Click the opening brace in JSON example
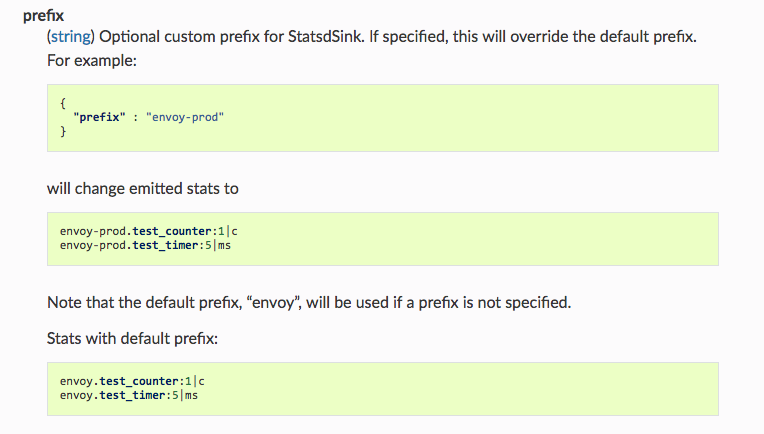Viewport: 764px width, 434px height. click(x=63, y=101)
